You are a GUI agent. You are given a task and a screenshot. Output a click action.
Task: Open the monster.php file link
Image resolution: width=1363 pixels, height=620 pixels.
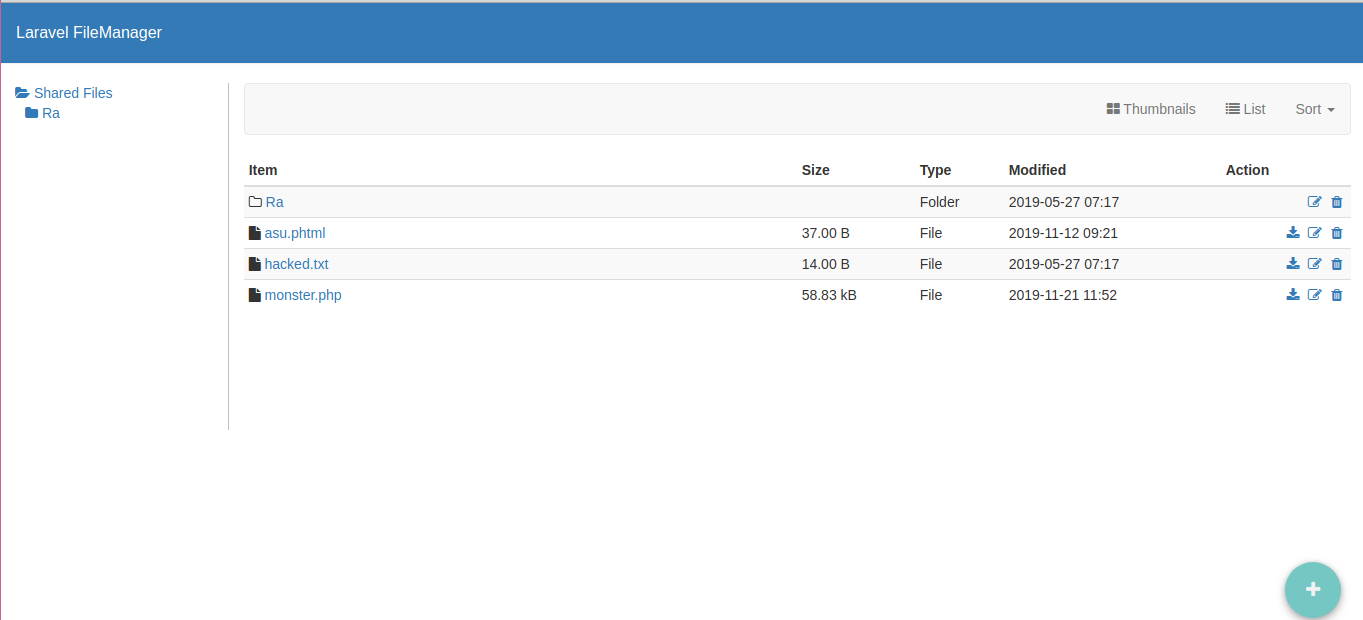[303, 295]
